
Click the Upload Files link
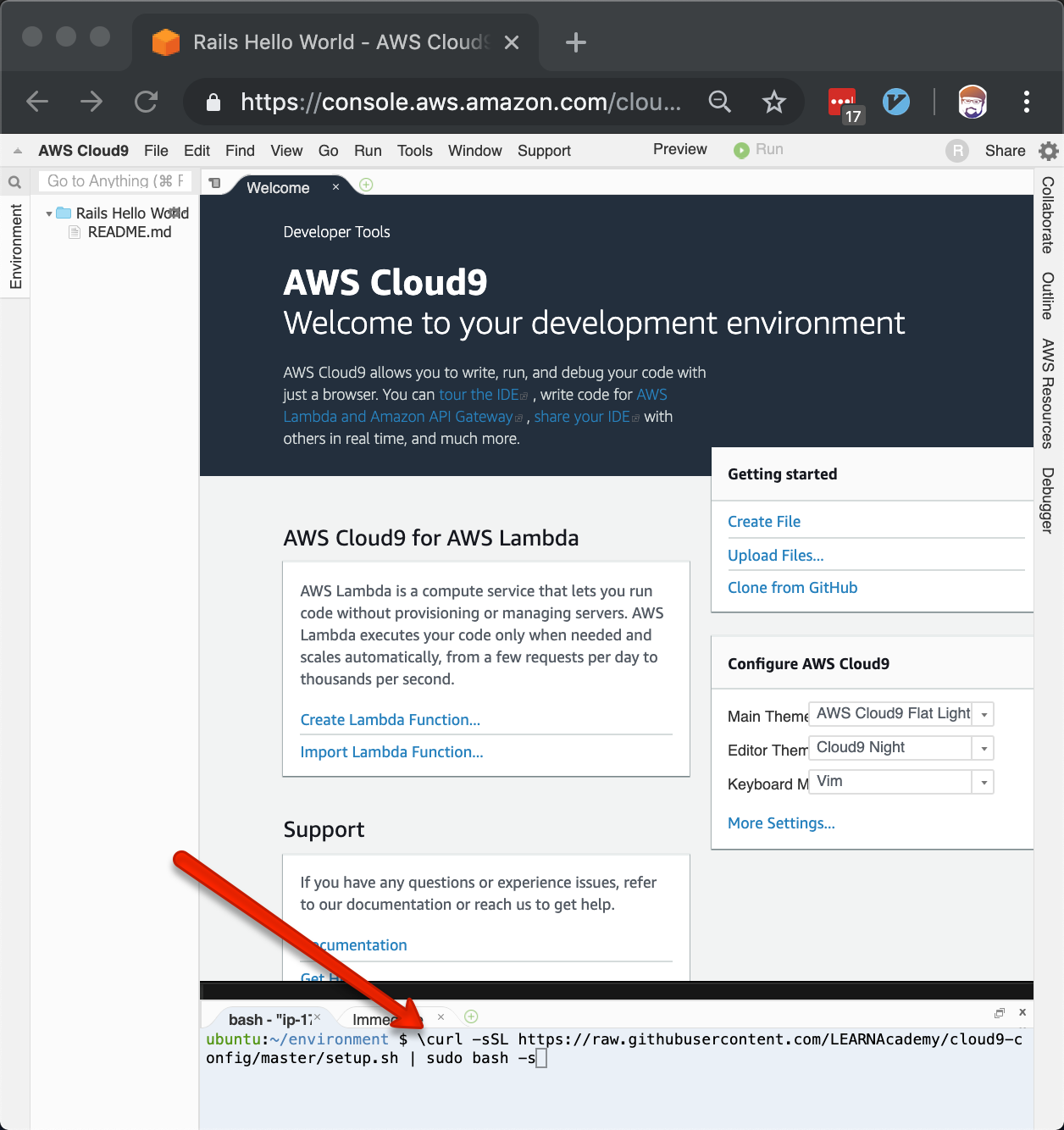[776, 556]
